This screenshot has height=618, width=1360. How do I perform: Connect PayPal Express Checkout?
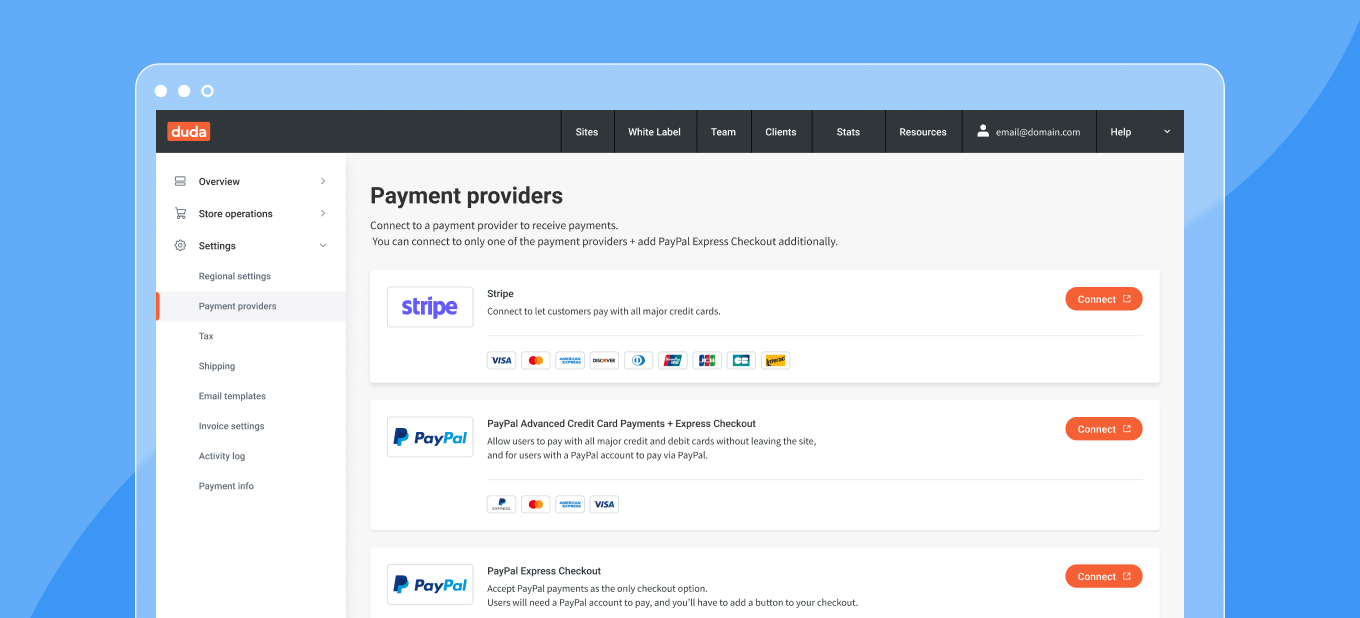click(1104, 576)
